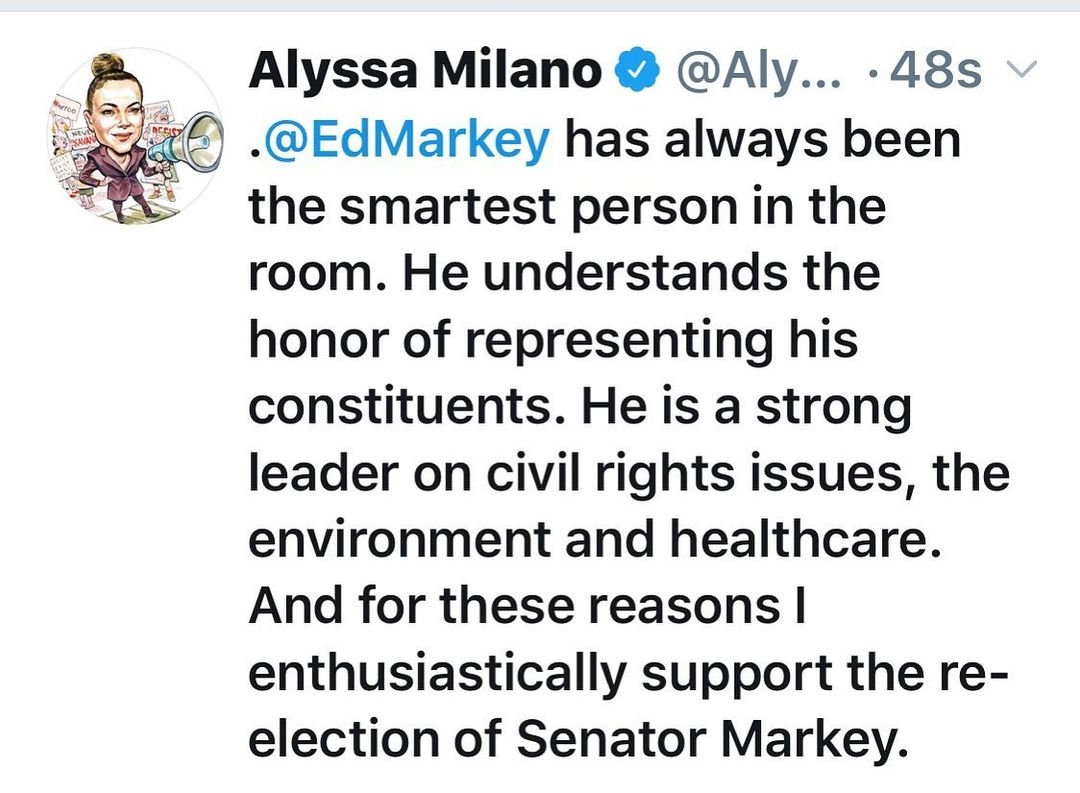Click the word "enthusiastically" in the tweet
The image size is (1080, 793).
(x=437, y=677)
